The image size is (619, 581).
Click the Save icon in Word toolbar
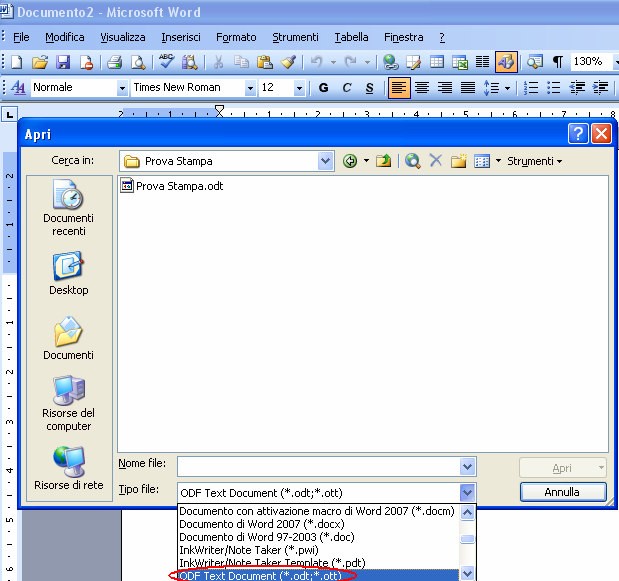[x=63, y=62]
